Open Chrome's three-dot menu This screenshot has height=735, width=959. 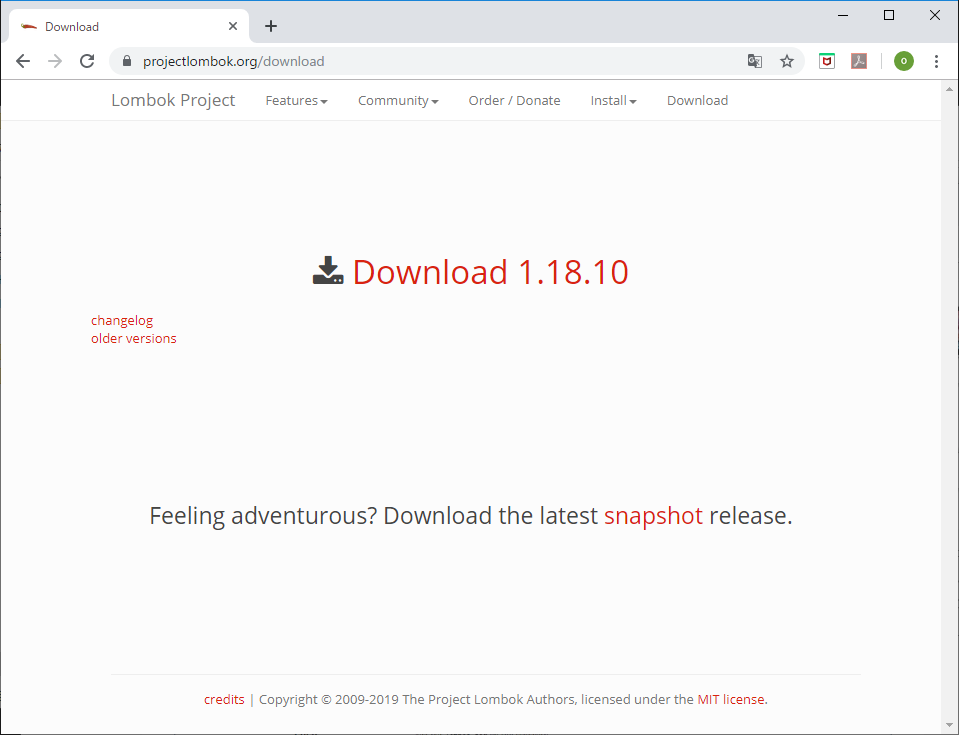[936, 61]
